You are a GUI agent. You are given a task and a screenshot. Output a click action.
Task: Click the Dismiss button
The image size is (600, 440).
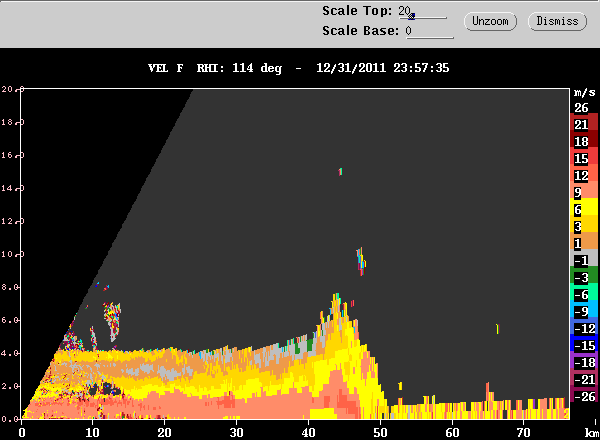(557, 21)
